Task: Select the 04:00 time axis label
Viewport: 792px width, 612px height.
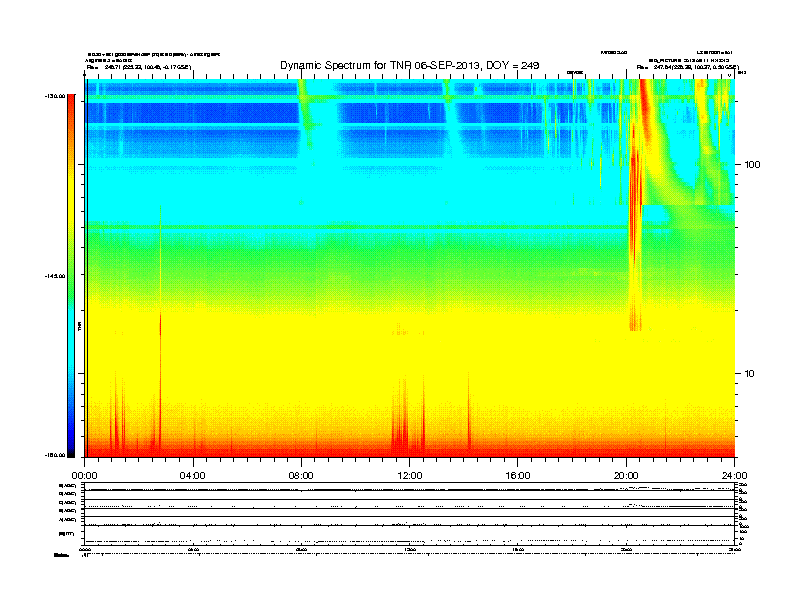Action: pos(193,476)
